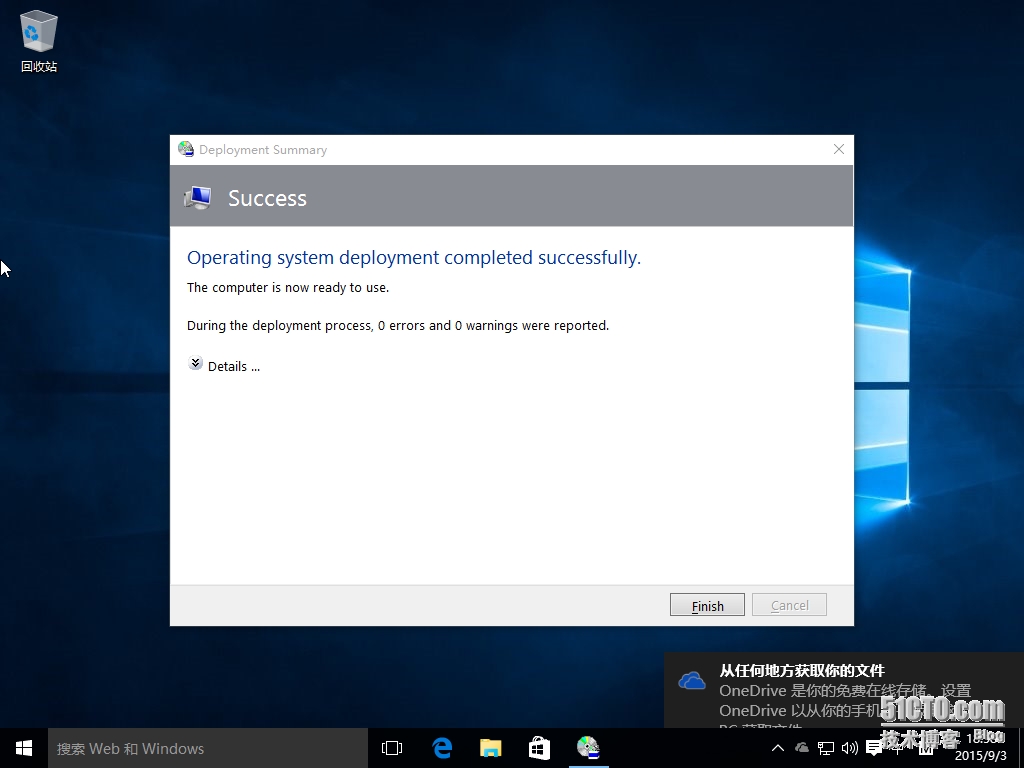
Task: Click the 2015/9/3 taskbar date
Action: tap(981, 756)
